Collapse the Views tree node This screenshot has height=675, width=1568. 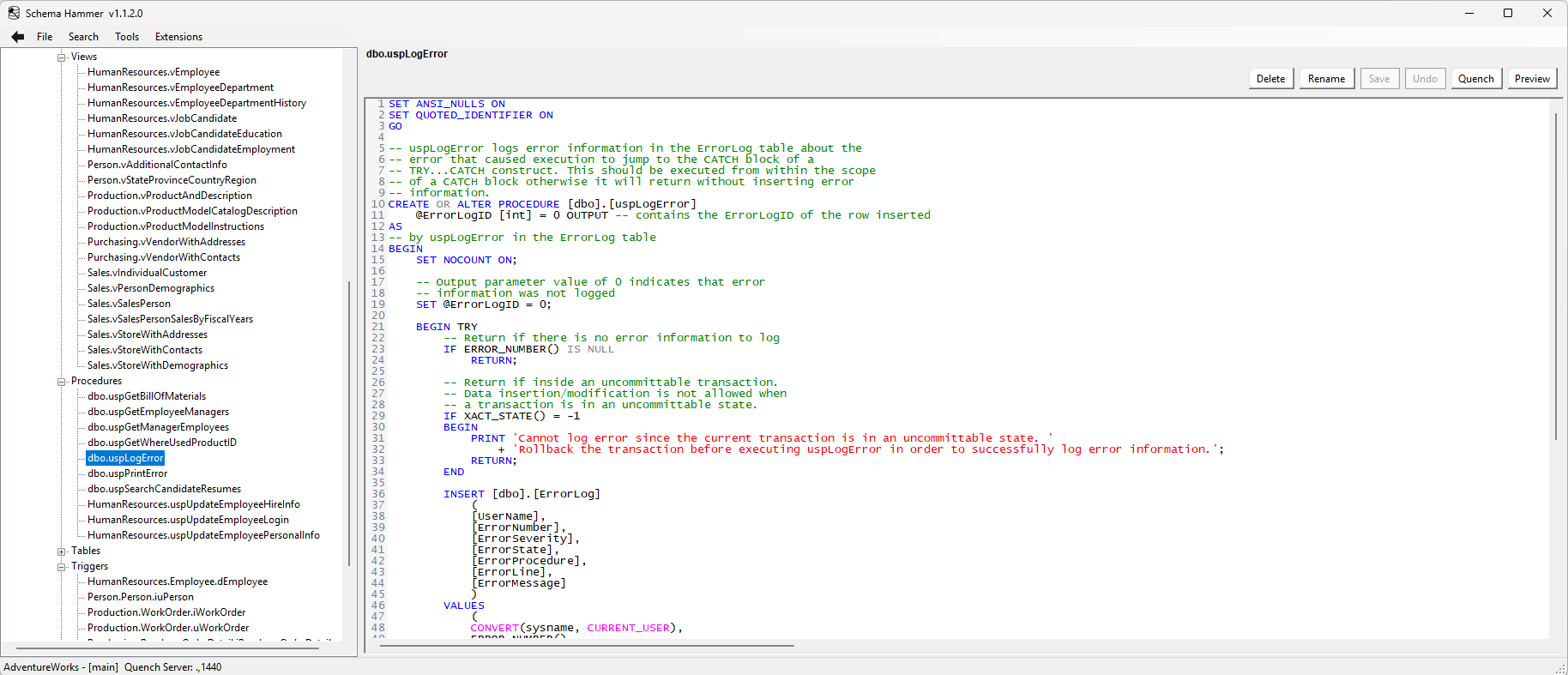point(62,57)
